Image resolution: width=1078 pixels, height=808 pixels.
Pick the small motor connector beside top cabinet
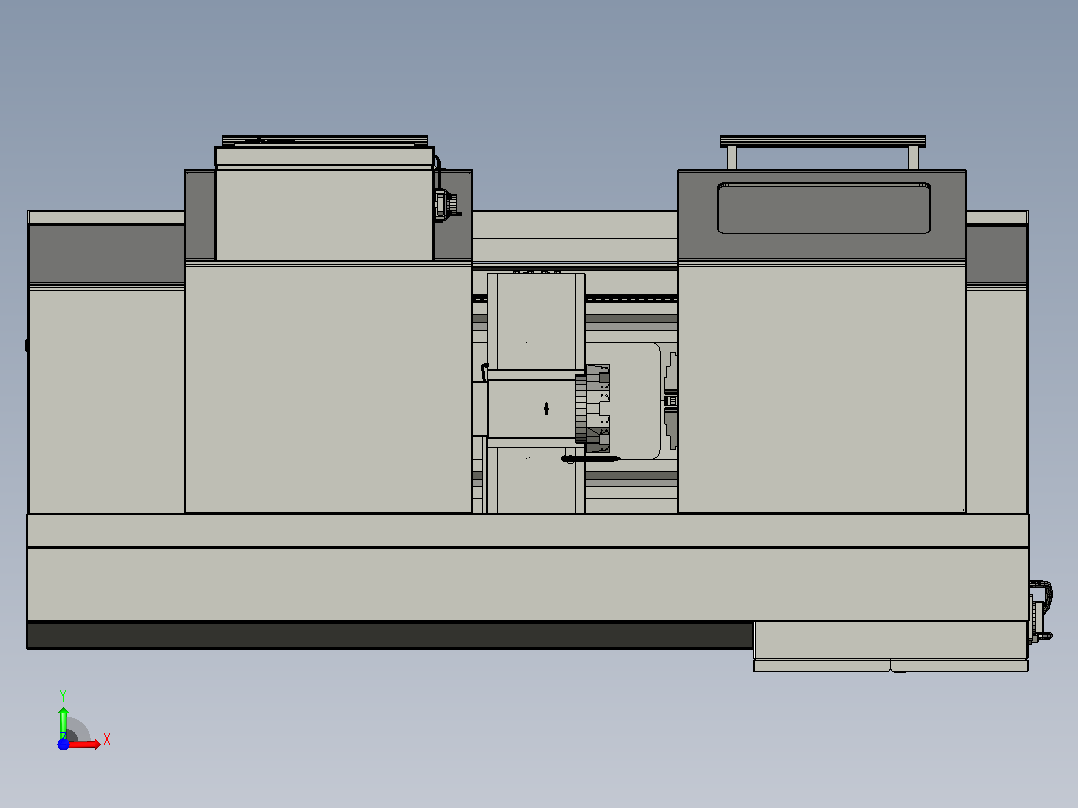pyautogui.click(x=446, y=204)
